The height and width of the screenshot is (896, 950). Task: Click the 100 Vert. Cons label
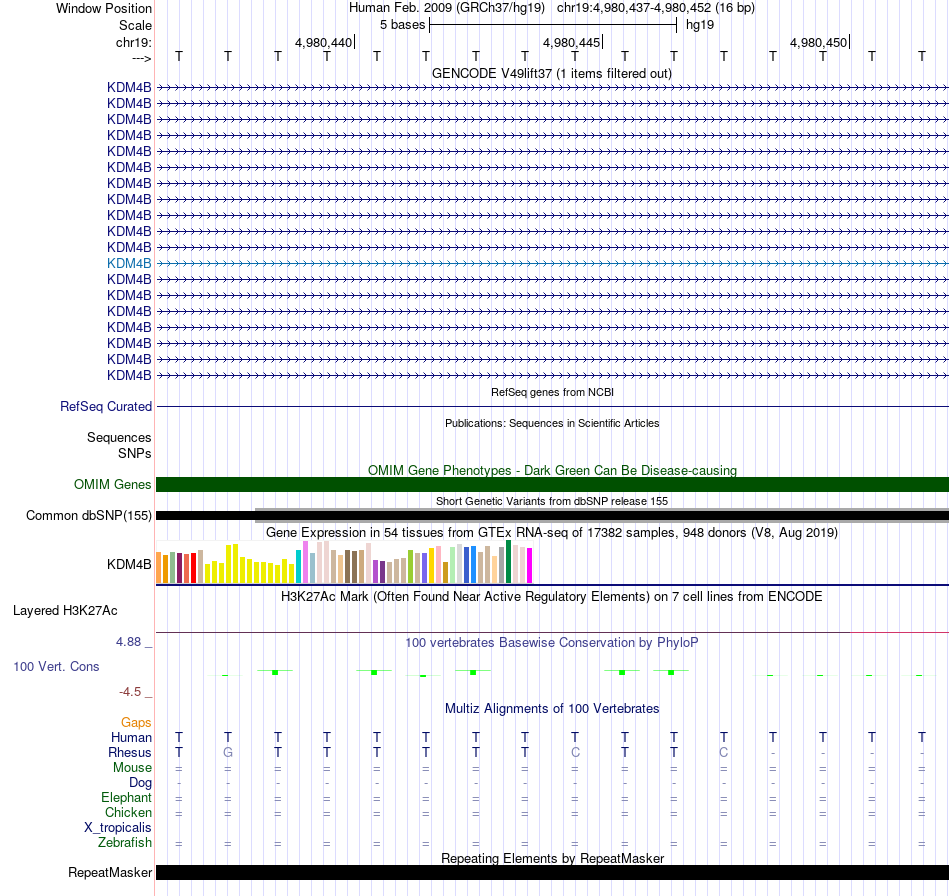[56, 666]
